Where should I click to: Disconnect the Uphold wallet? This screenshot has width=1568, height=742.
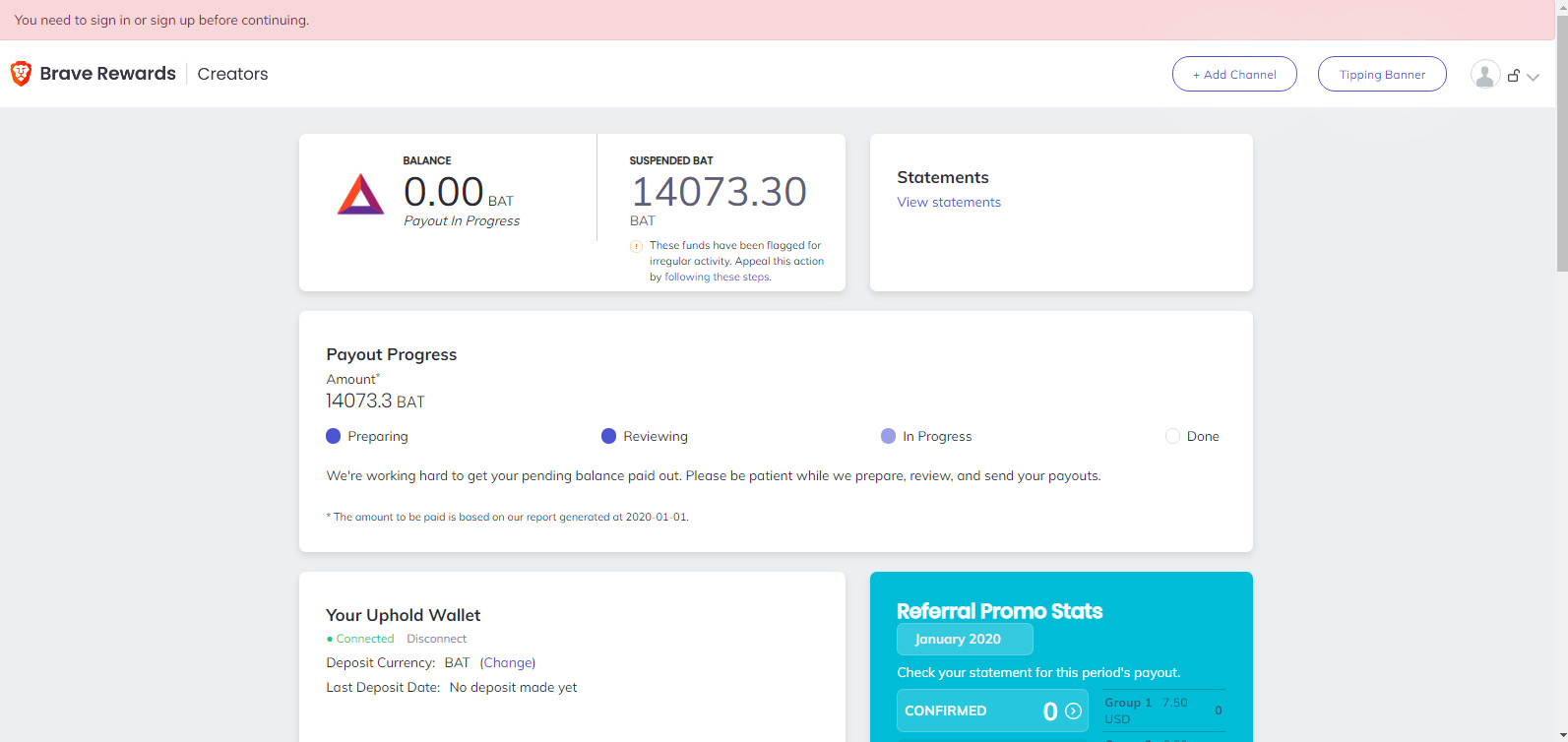point(437,639)
